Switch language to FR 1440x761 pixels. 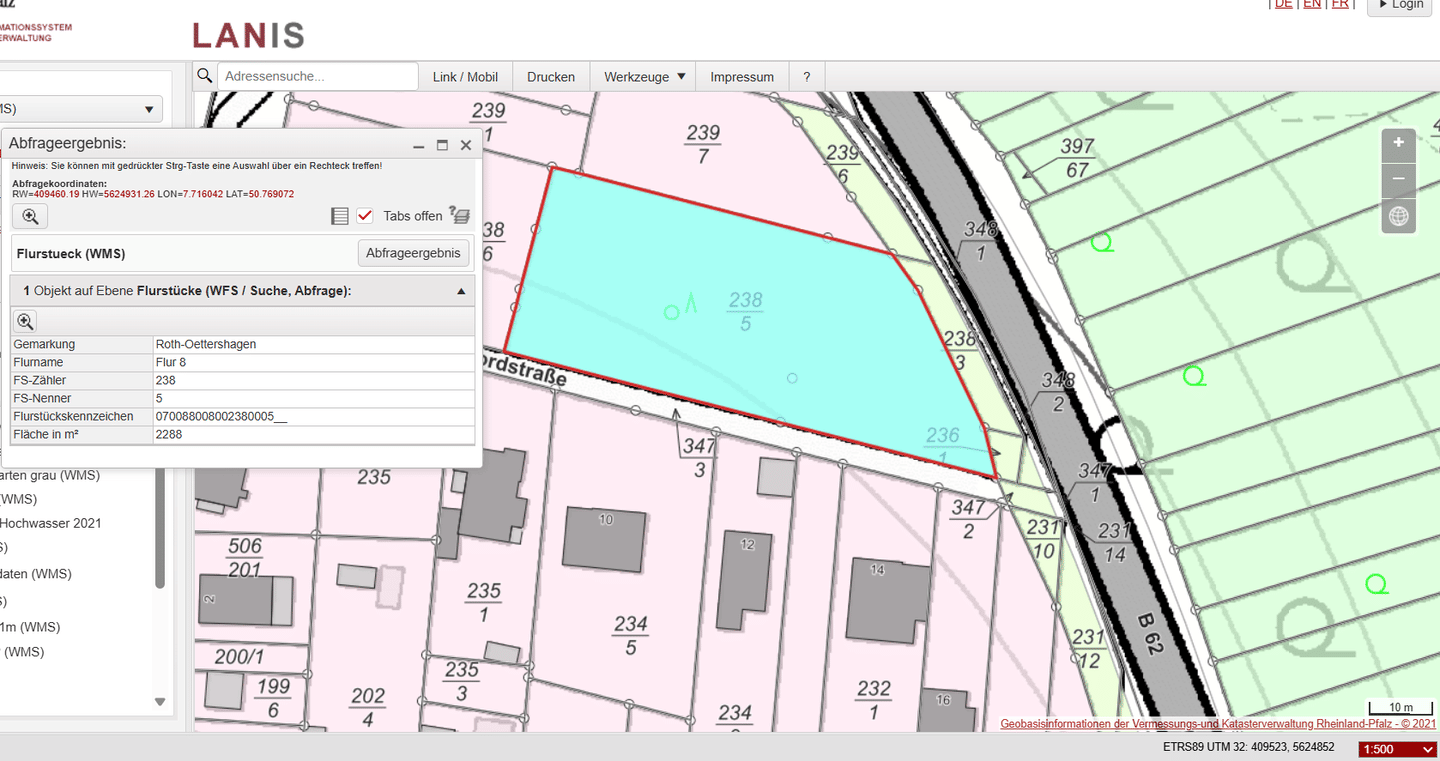pos(1340,4)
